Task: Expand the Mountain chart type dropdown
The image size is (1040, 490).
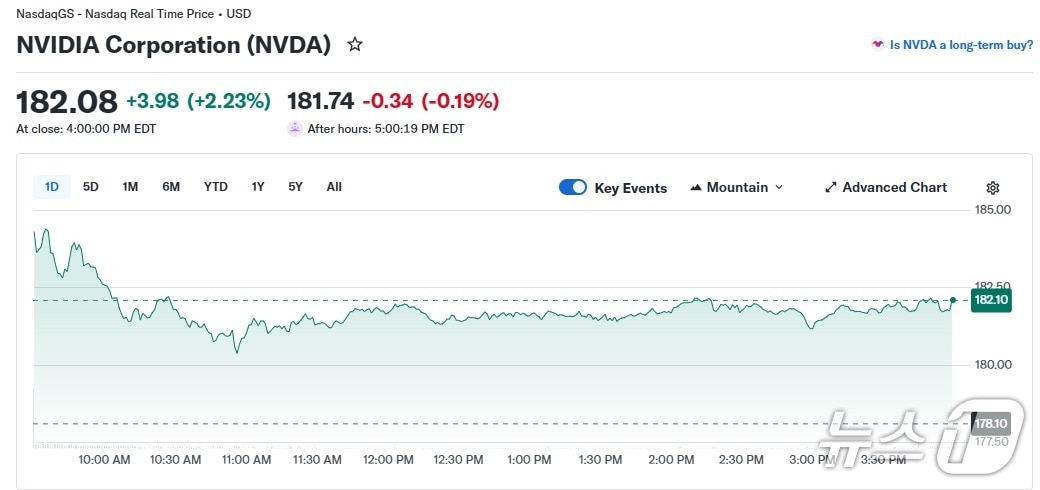Action: [x=779, y=188]
